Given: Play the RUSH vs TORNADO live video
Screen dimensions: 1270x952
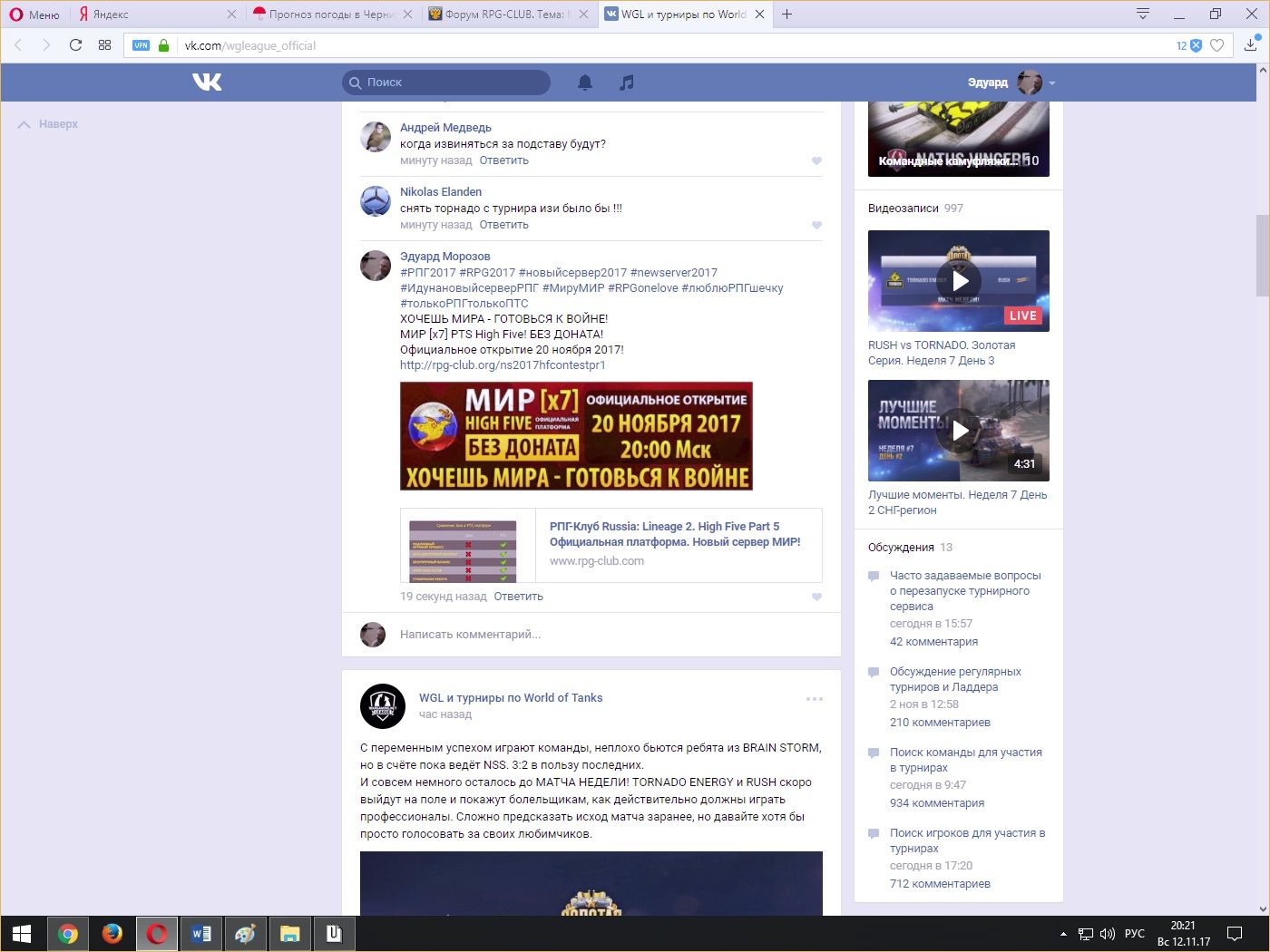Looking at the screenshot, I should (959, 281).
